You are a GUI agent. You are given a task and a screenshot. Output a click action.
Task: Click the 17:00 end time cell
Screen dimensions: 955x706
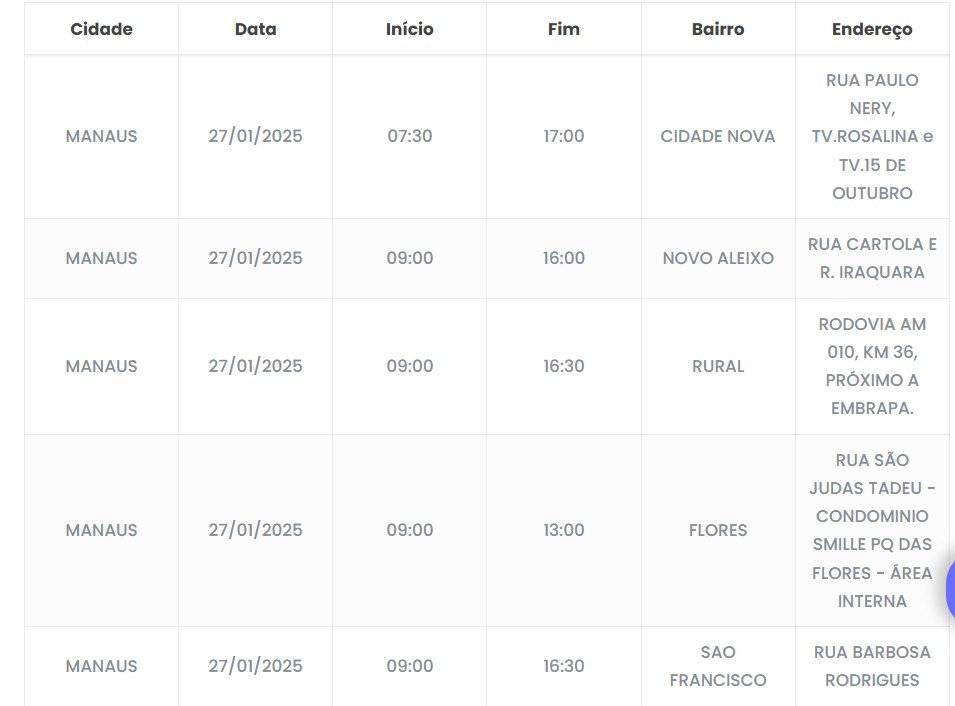coord(563,136)
